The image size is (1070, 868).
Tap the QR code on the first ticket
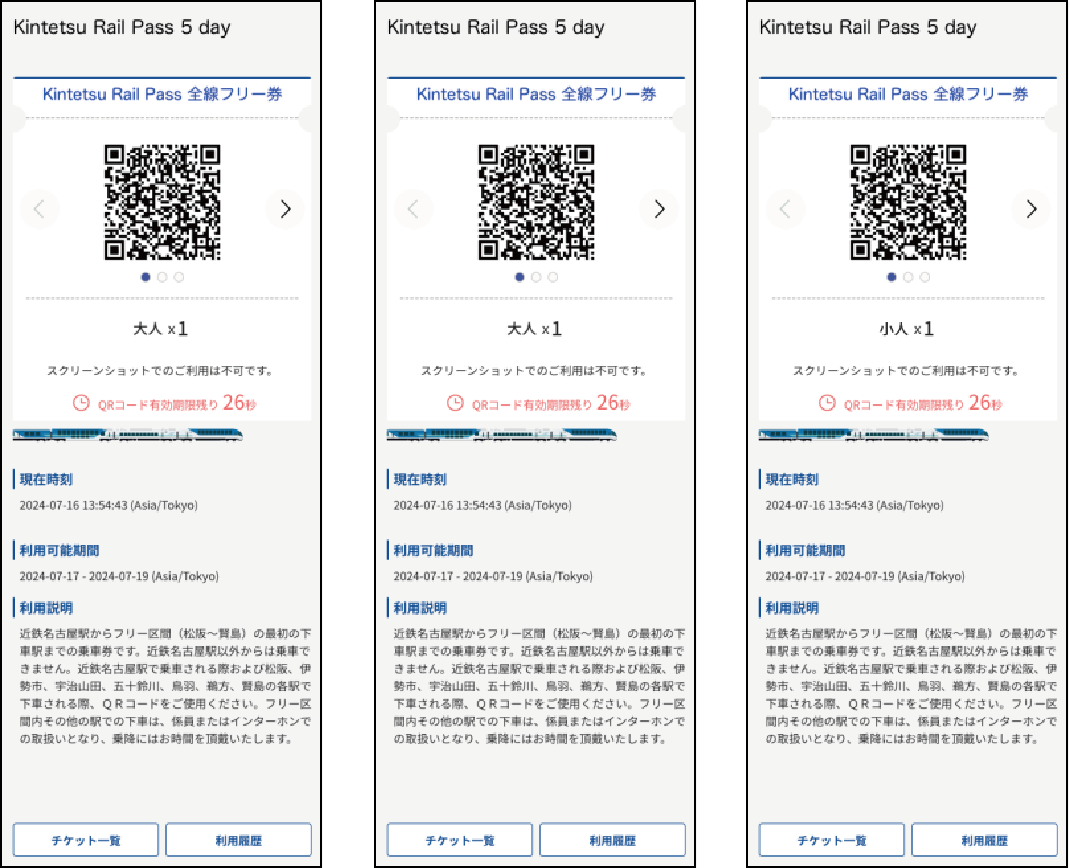pyautogui.click(x=162, y=202)
